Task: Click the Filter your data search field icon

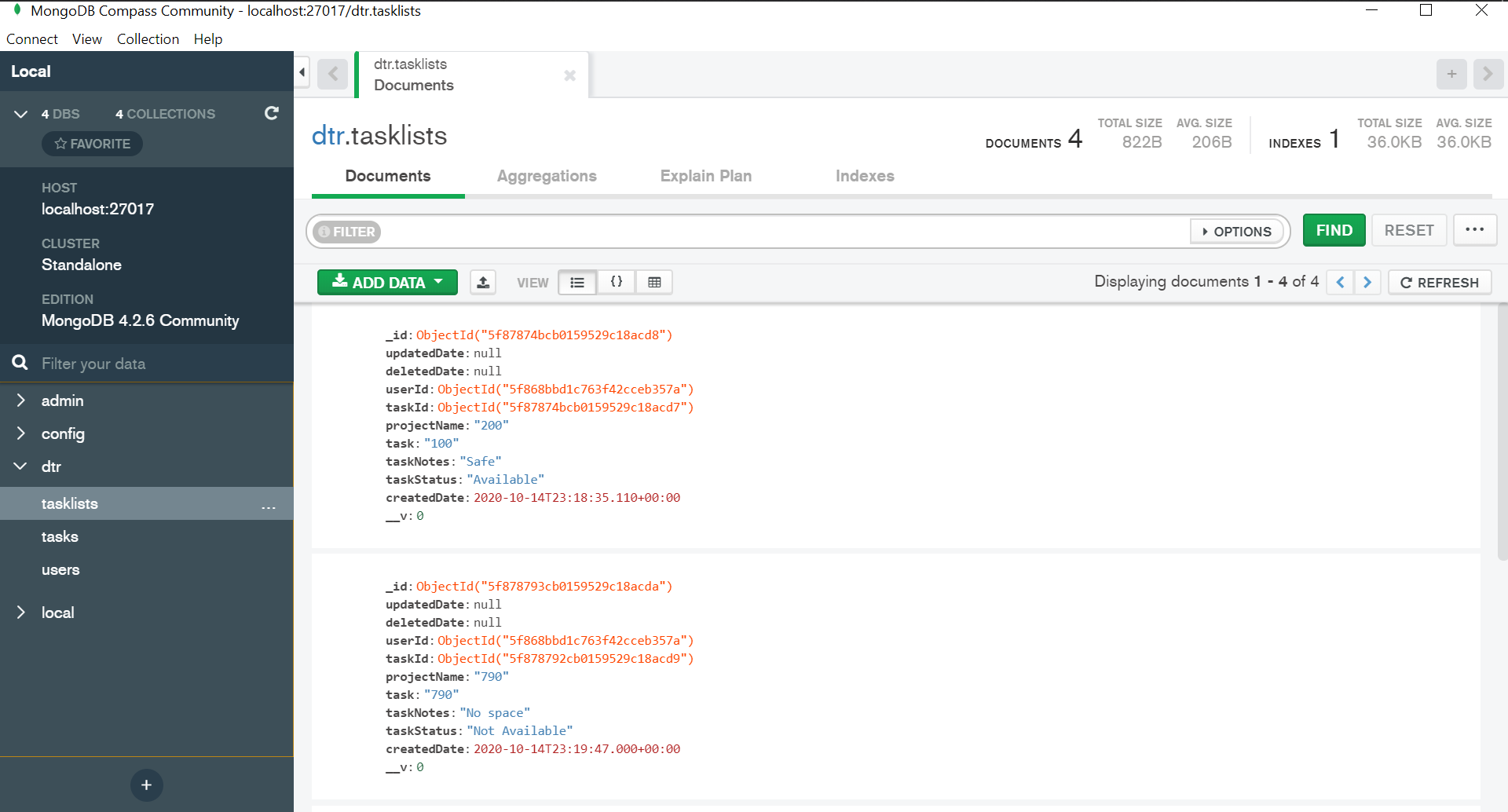Action: 20,363
